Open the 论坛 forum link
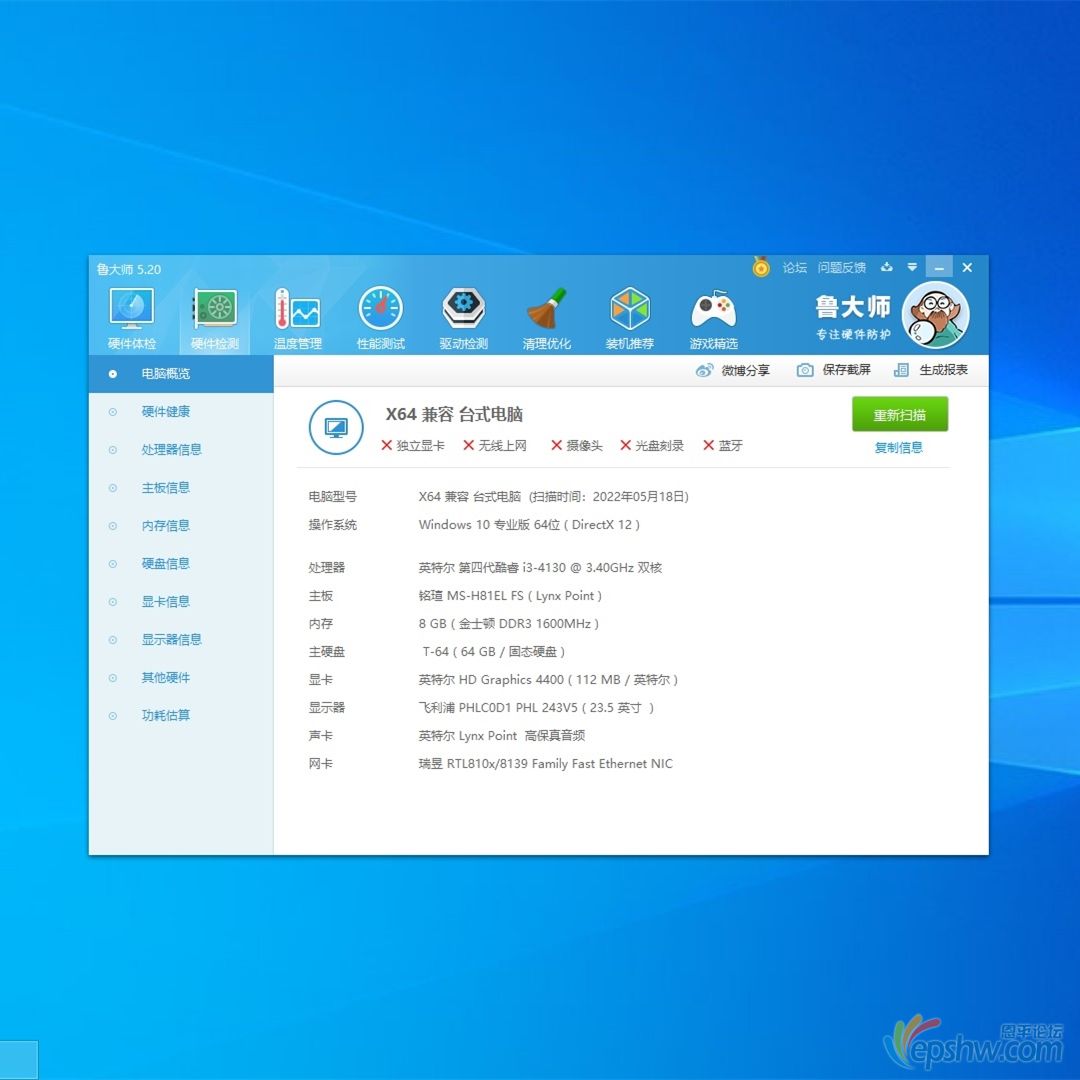 pyautogui.click(x=794, y=267)
